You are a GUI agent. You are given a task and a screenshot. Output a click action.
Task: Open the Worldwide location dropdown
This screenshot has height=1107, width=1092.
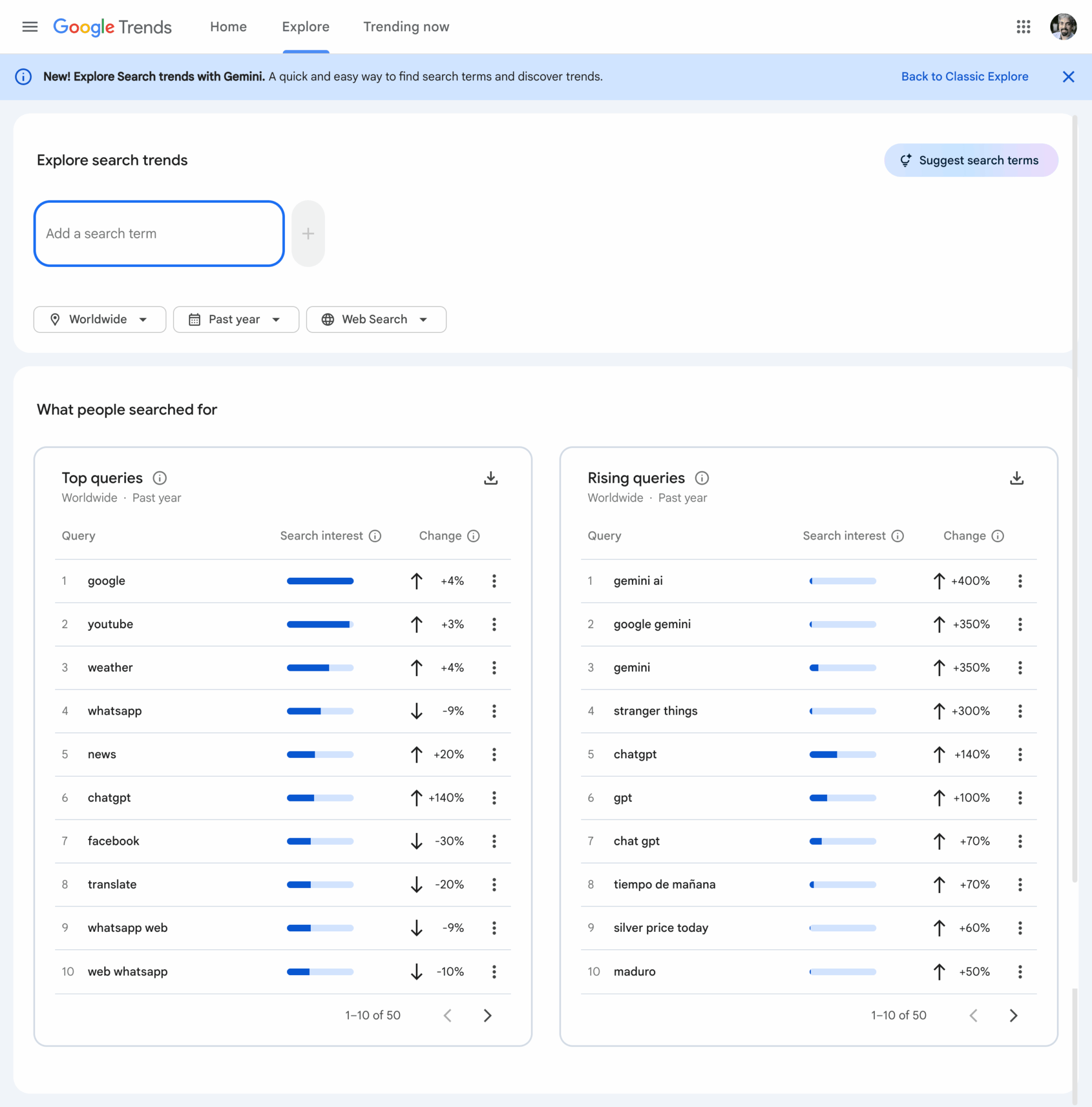99,319
